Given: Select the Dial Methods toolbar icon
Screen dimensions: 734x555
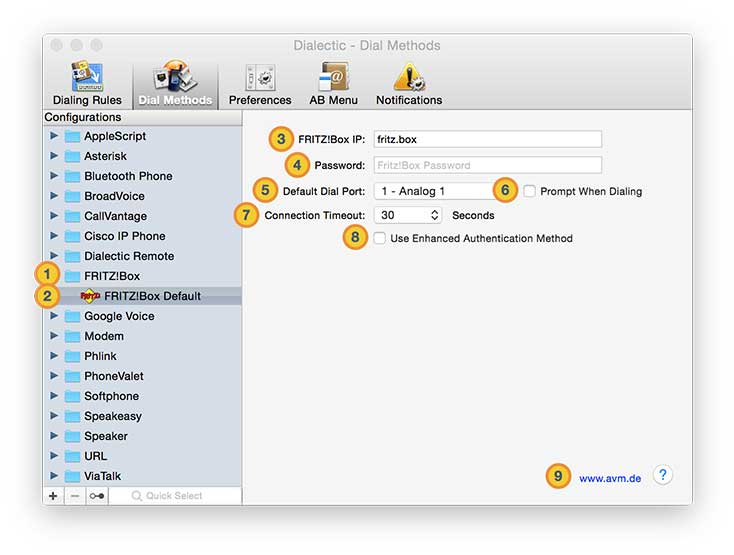Looking at the screenshot, I should click(176, 83).
